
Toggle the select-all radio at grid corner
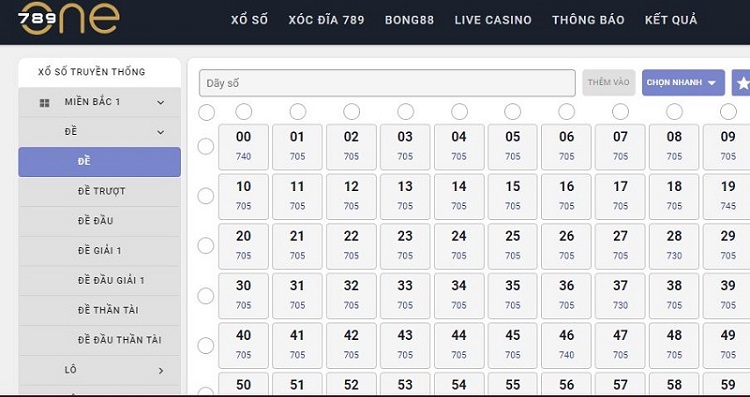point(207,112)
